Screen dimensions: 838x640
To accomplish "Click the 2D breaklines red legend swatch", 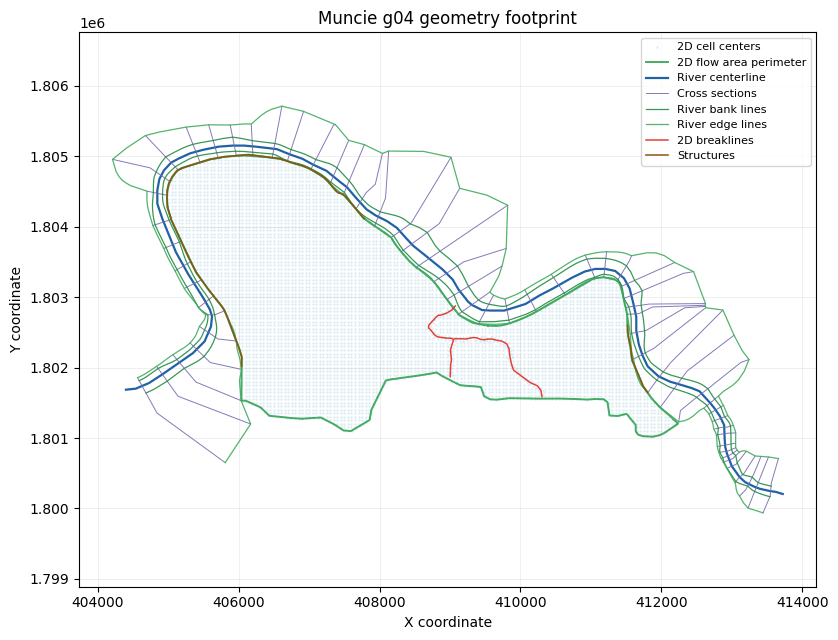I will coord(657,141).
